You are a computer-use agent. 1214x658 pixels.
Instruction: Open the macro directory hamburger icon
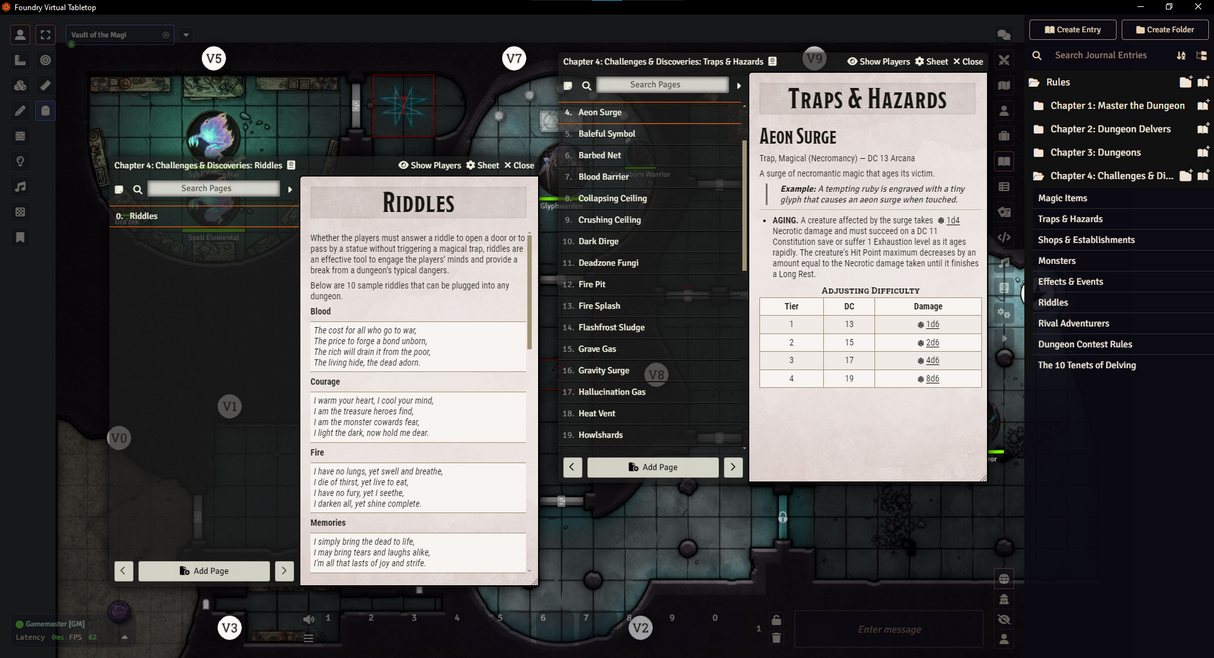(x=307, y=639)
